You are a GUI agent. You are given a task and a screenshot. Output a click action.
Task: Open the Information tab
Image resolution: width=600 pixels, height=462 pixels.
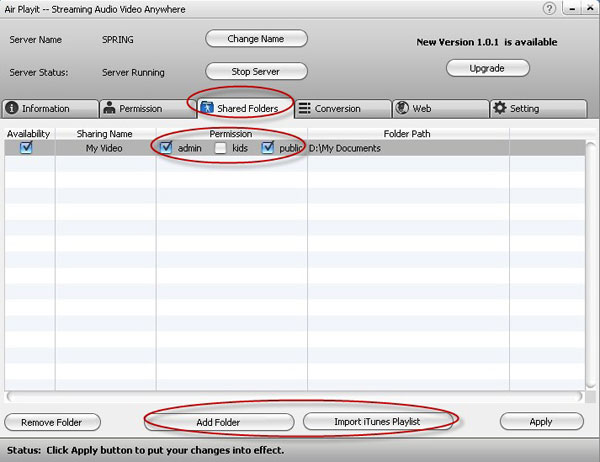coord(50,109)
